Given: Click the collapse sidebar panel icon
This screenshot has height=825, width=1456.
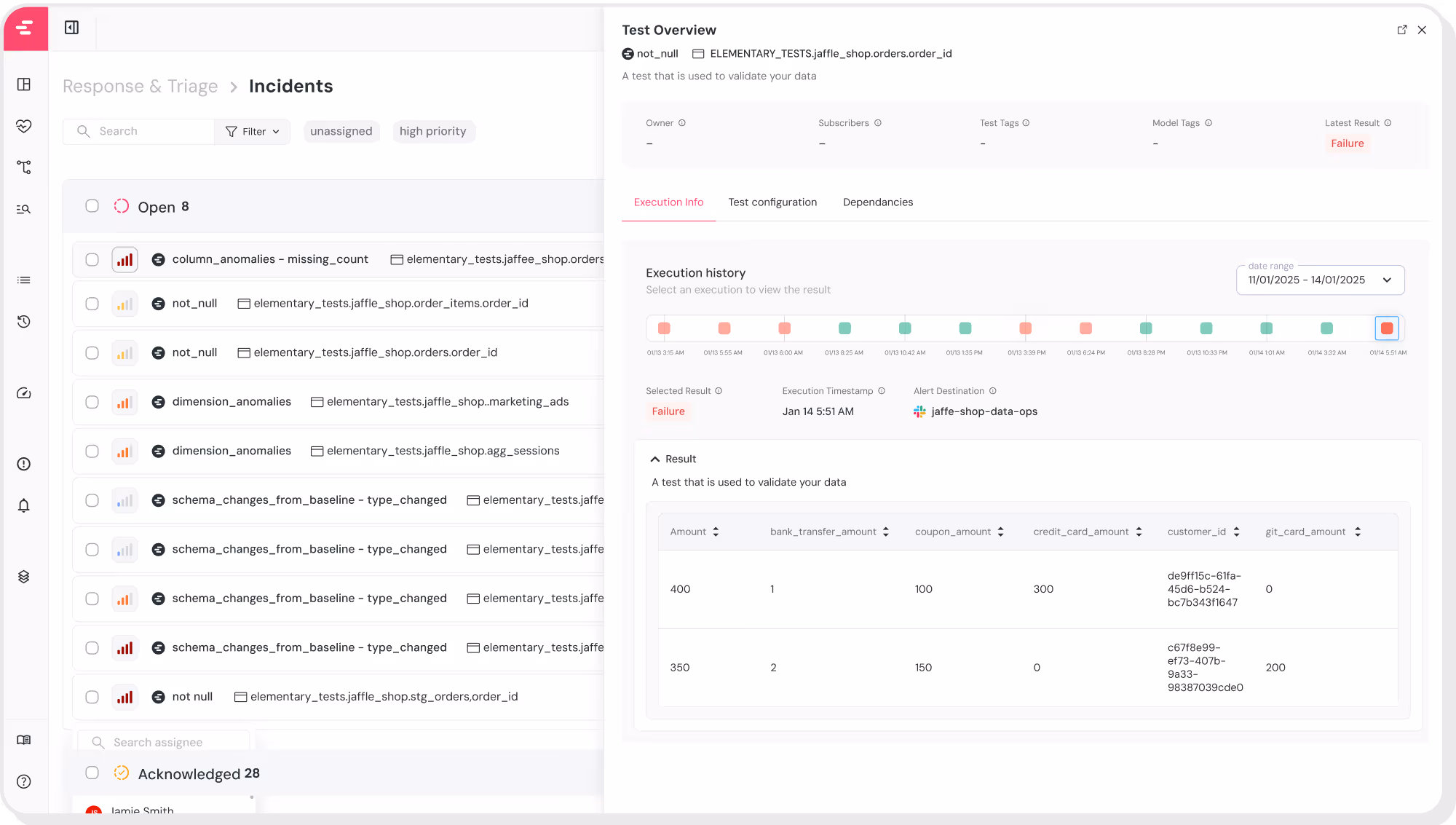Looking at the screenshot, I should (71, 28).
